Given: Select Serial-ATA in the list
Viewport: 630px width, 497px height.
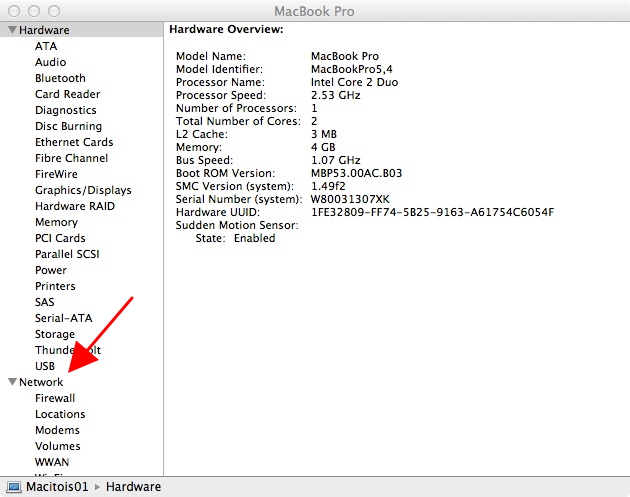Looking at the screenshot, I should (63, 318).
